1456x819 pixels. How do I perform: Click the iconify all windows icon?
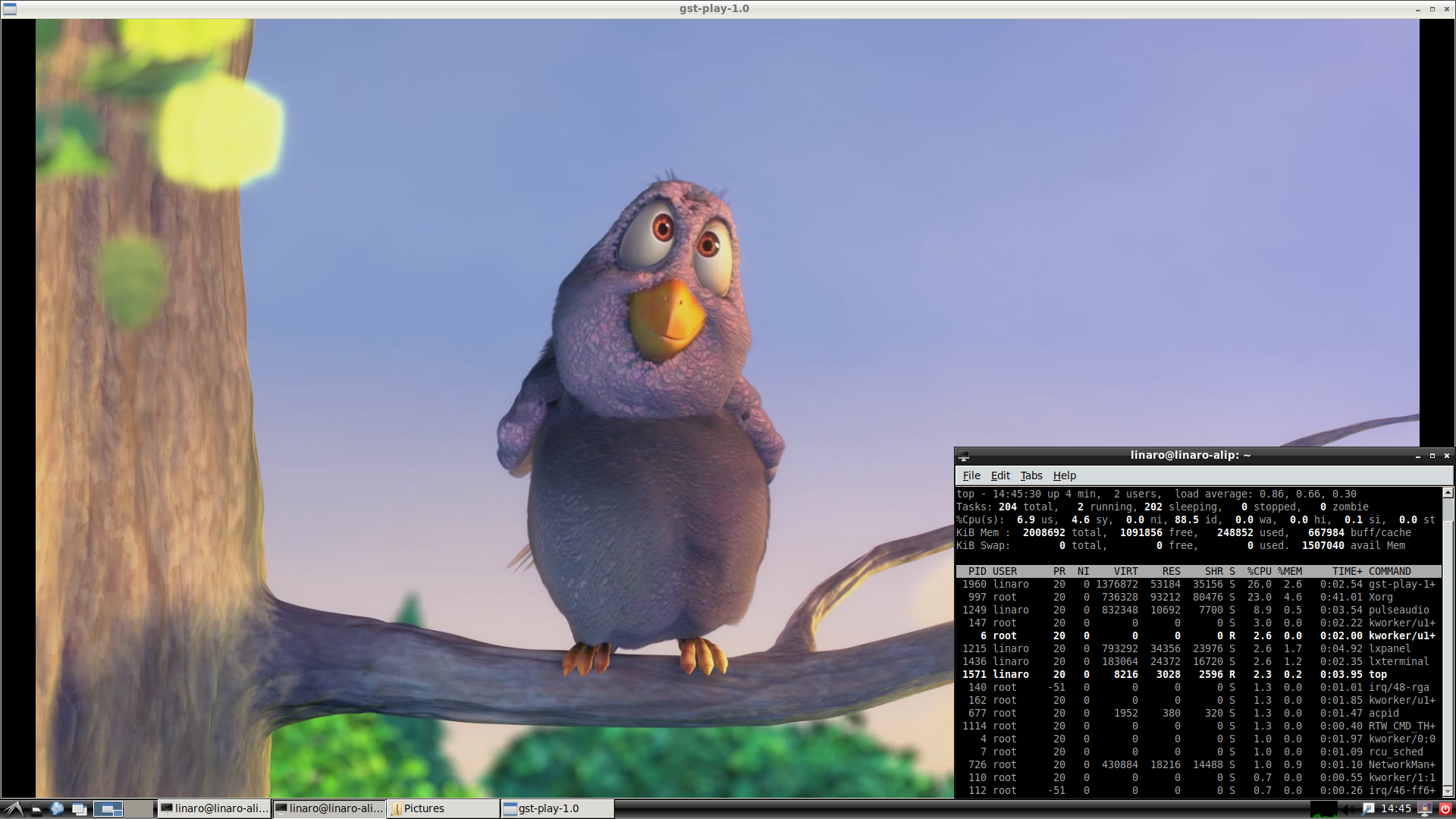click(x=79, y=809)
